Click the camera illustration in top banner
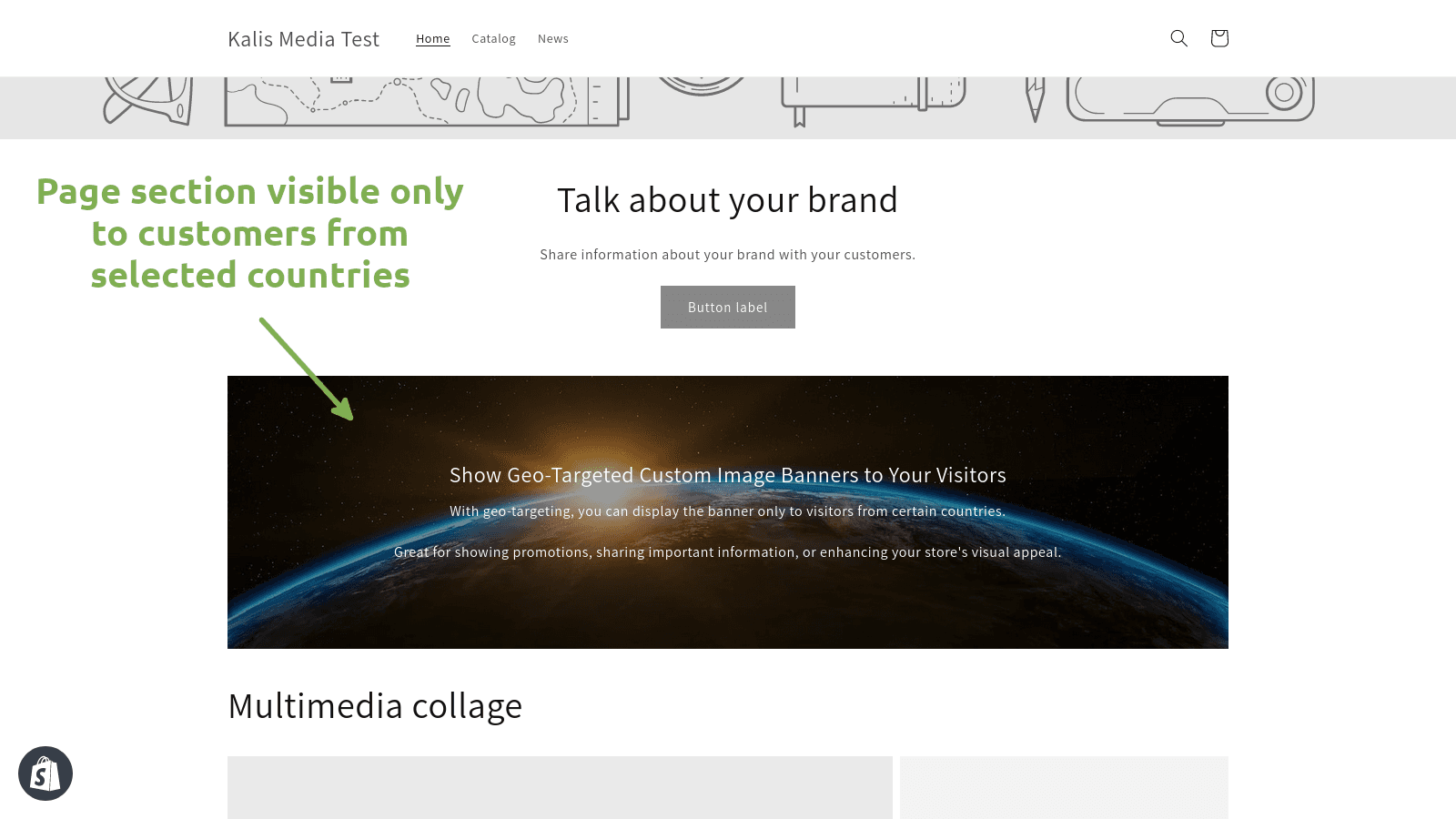This screenshot has height=819, width=1456. [x=1190, y=100]
